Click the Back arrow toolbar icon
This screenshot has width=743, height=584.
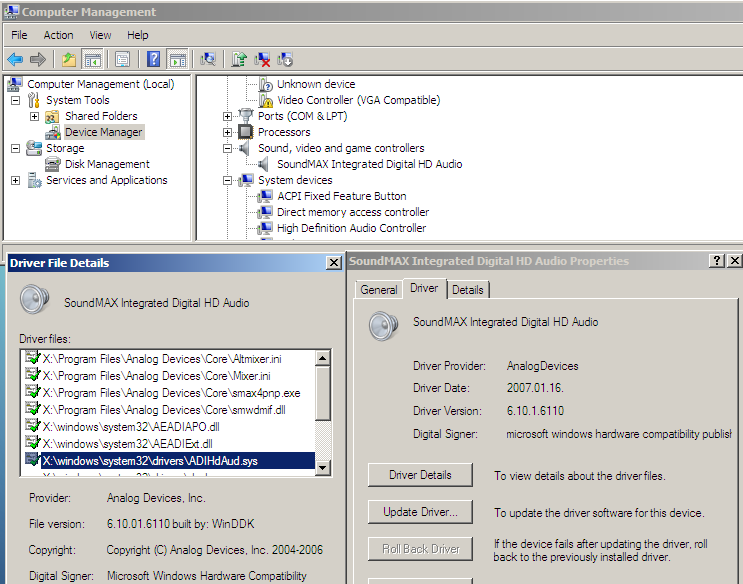[15, 59]
